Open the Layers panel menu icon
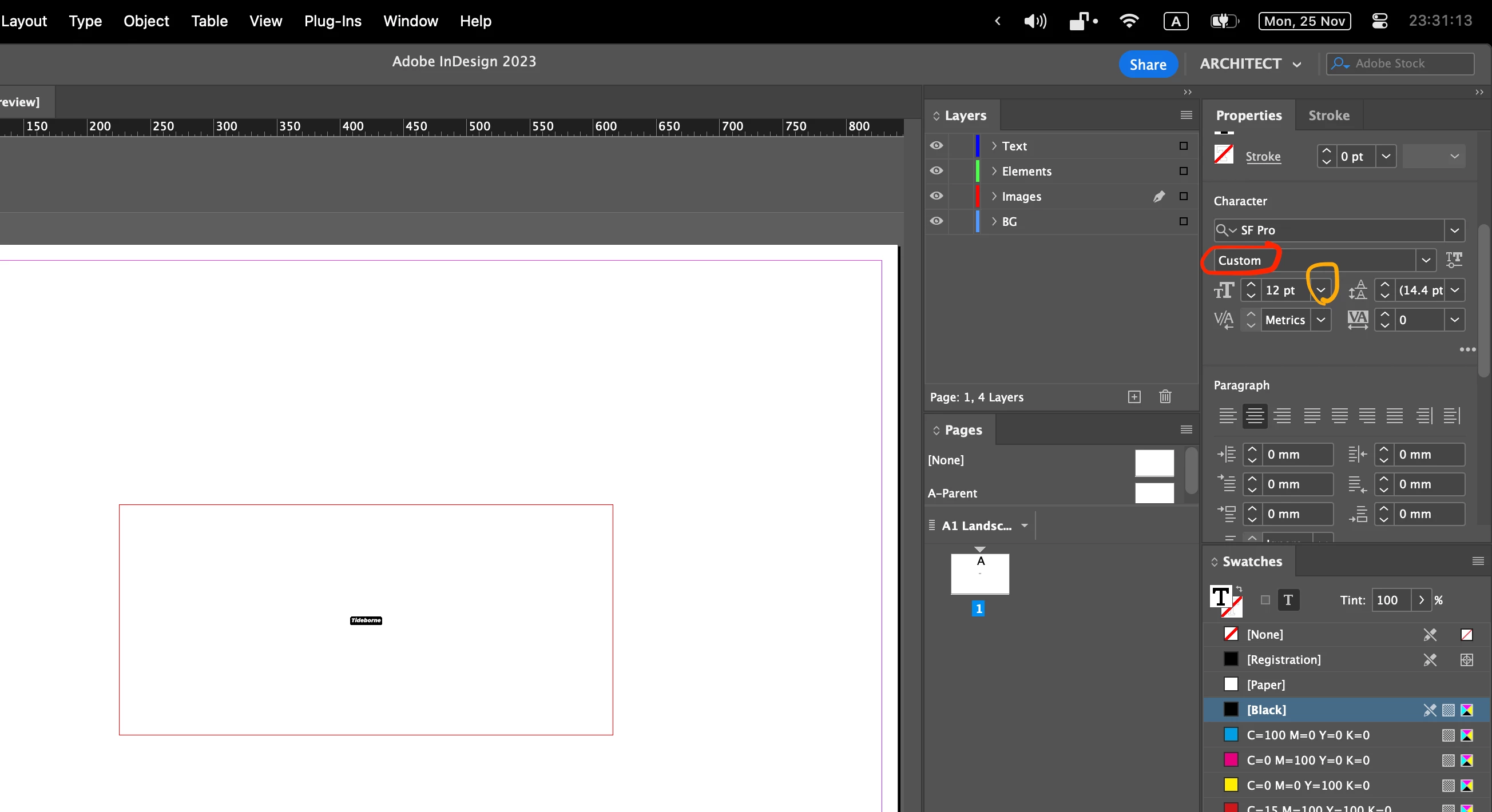 1185,115
